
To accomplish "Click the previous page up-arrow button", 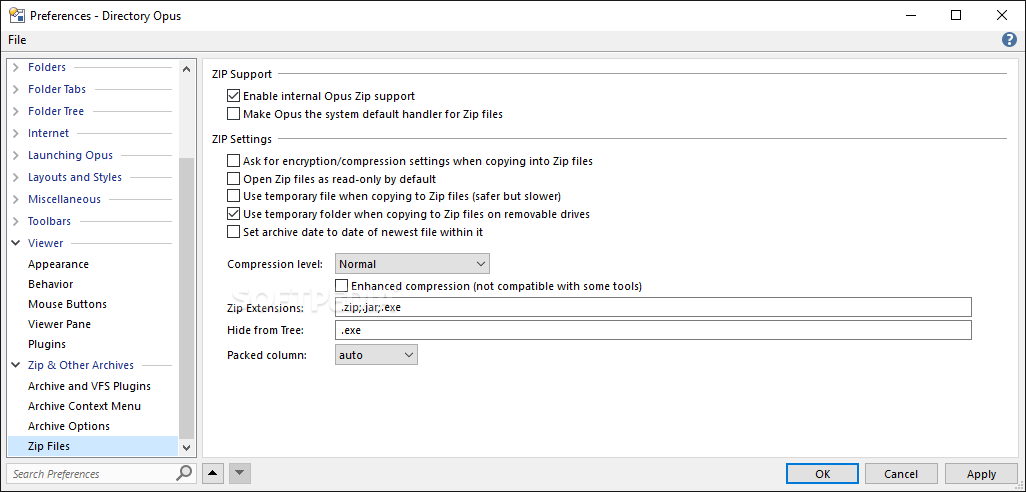I will point(213,473).
